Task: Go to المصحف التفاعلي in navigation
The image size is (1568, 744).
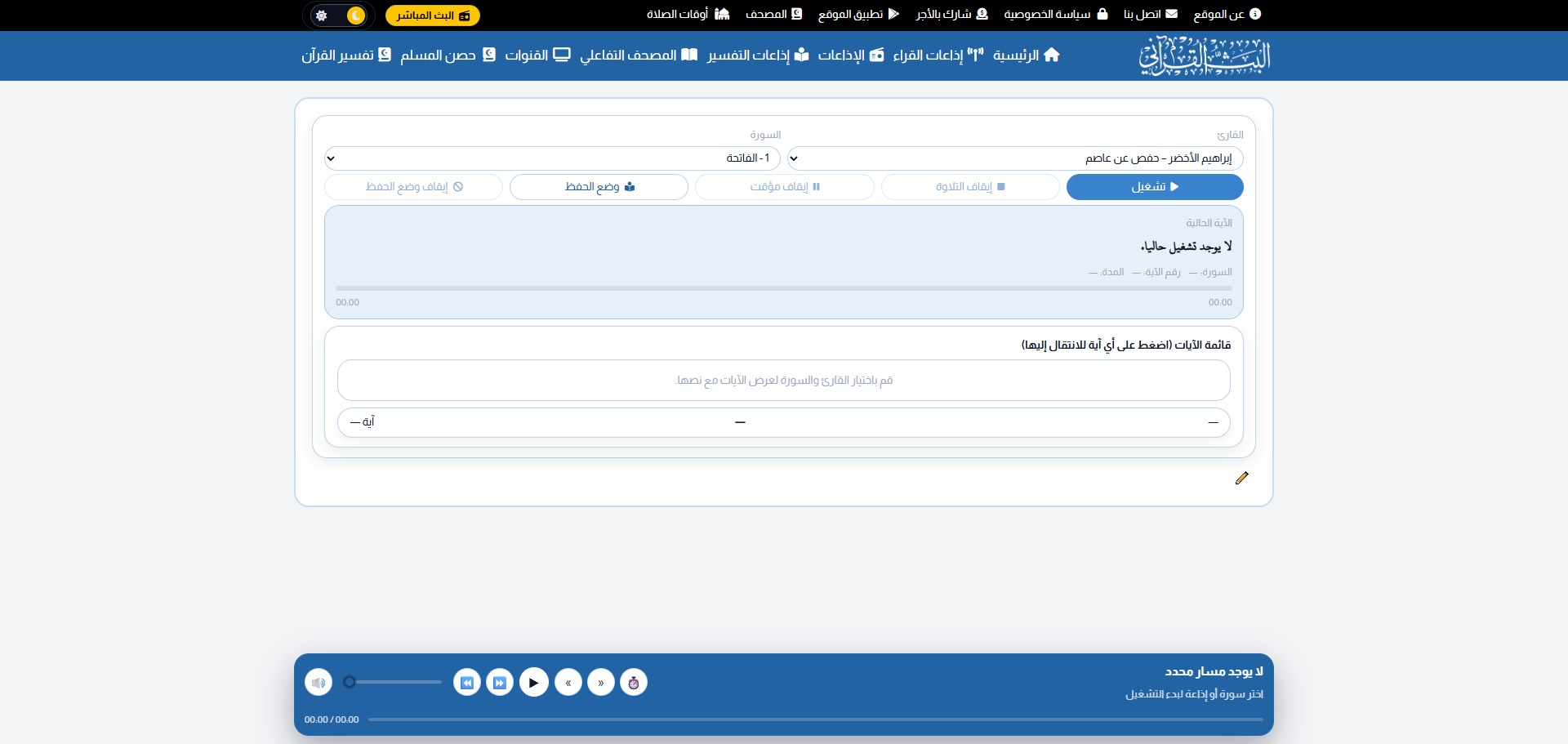Action: tap(639, 56)
